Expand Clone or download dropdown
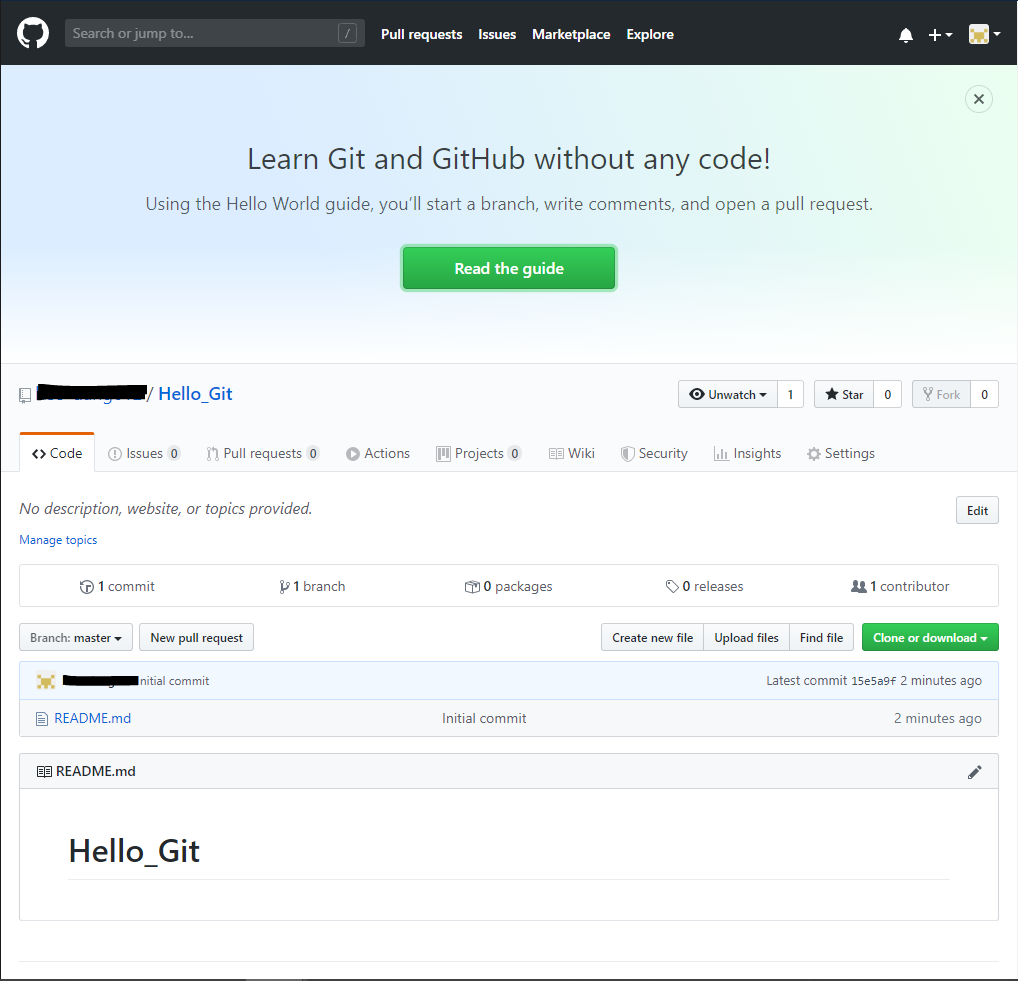This screenshot has width=1018, height=981. (930, 638)
